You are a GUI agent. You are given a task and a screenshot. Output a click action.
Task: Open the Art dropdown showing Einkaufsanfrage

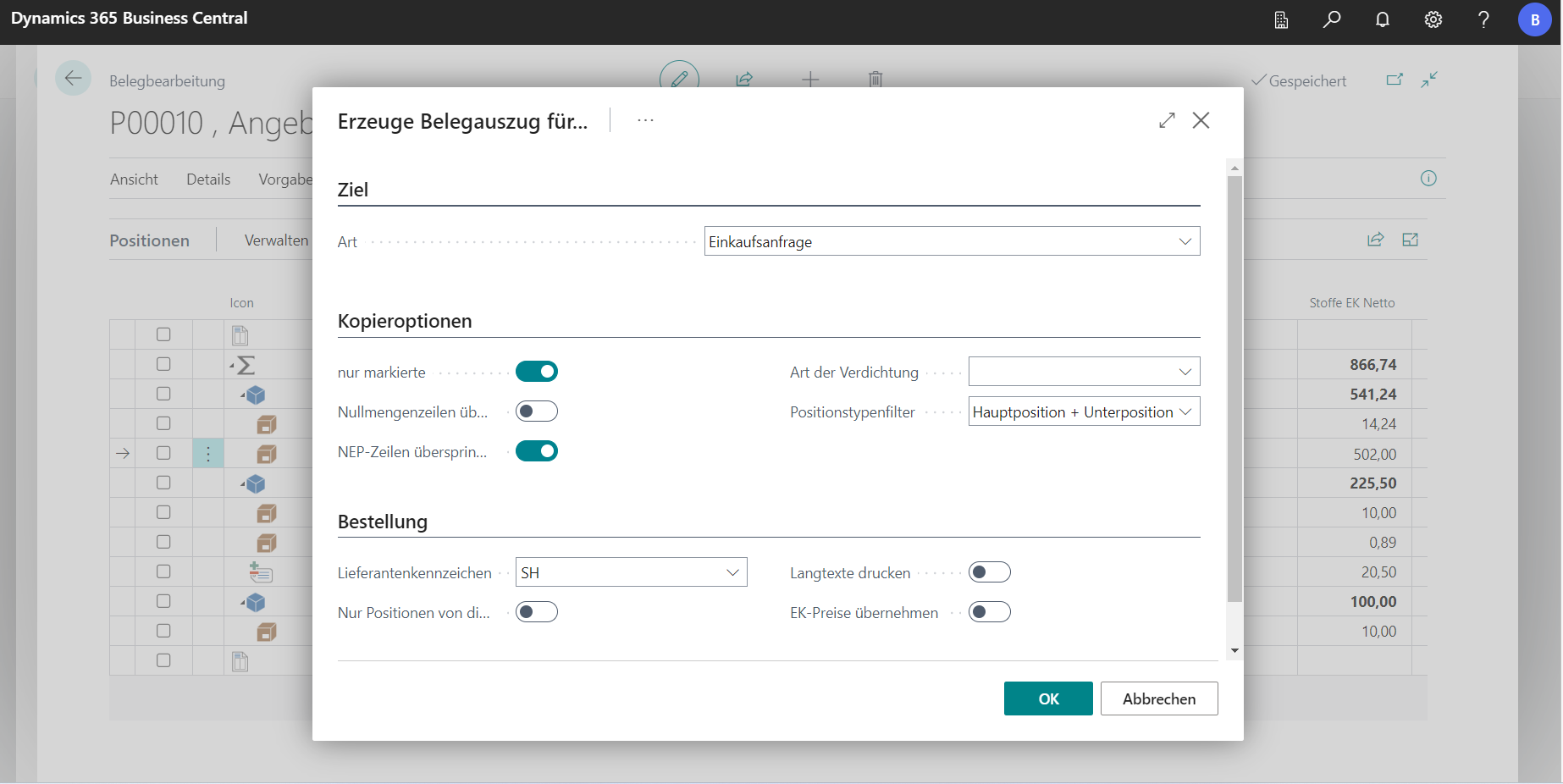click(952, 241)
